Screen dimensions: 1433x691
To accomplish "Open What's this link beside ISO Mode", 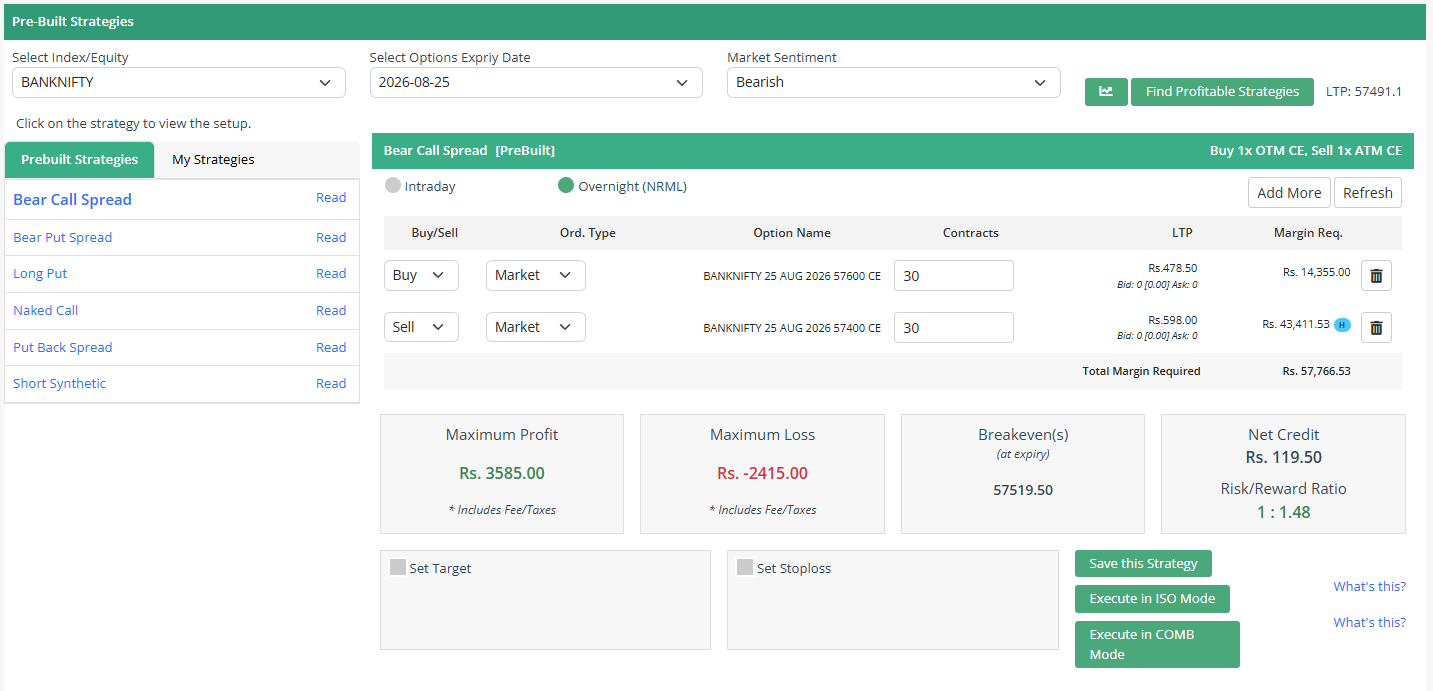I will coord(1369,586).
